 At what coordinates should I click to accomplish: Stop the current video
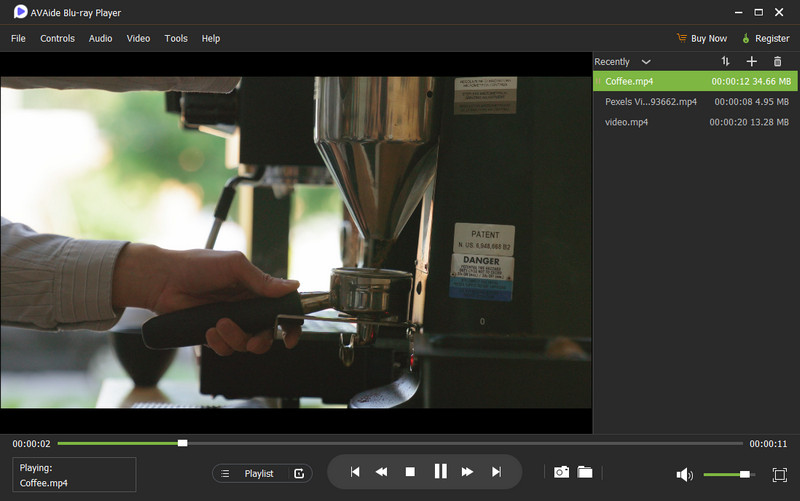410,472
